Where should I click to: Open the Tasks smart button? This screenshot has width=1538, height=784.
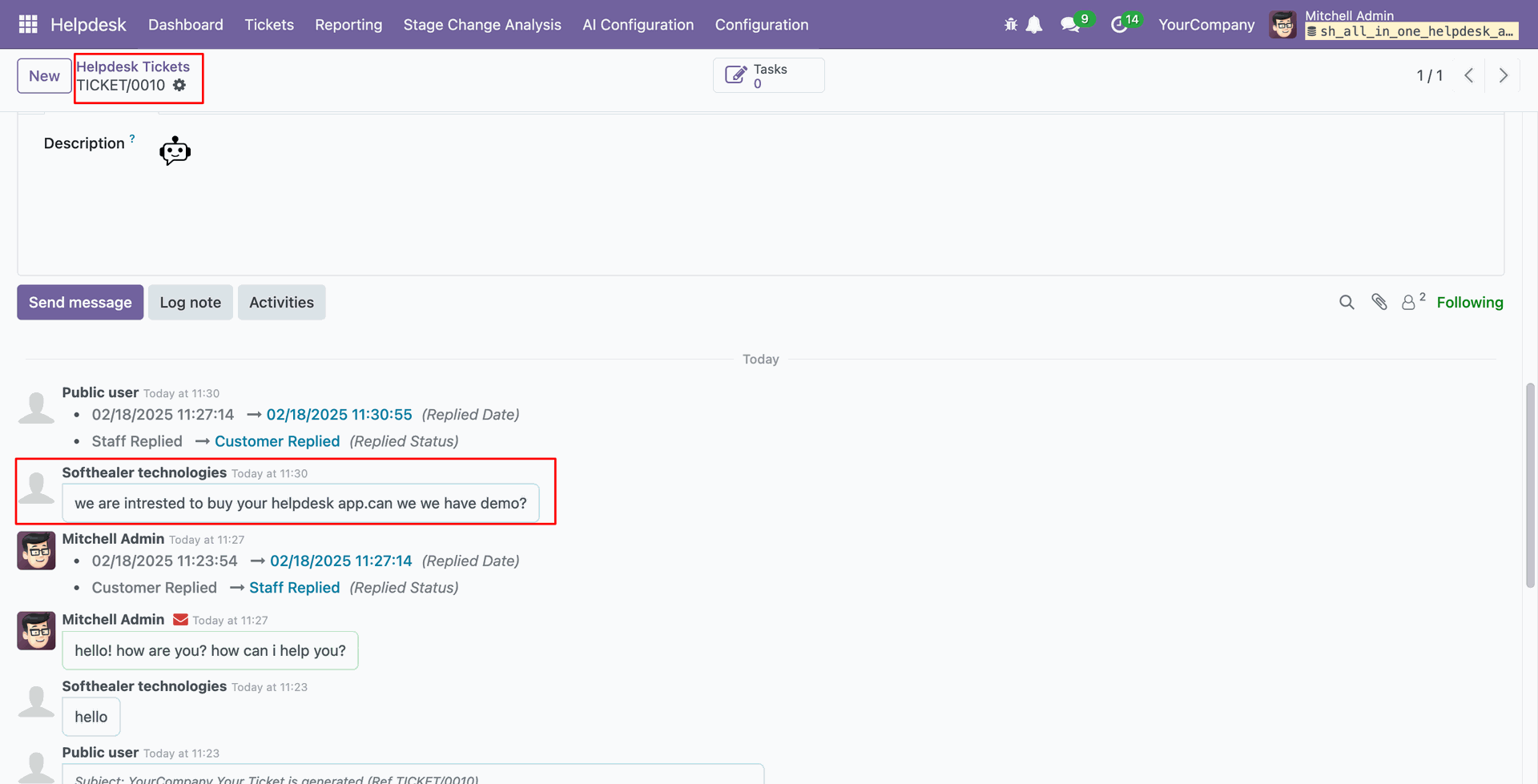(768, 75)
